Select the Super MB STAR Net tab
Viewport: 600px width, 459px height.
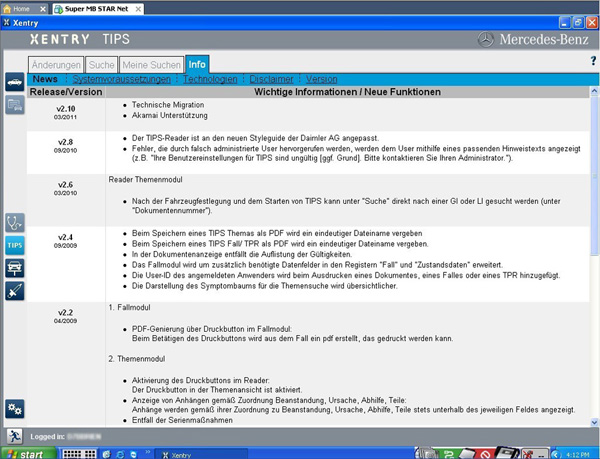96,9
